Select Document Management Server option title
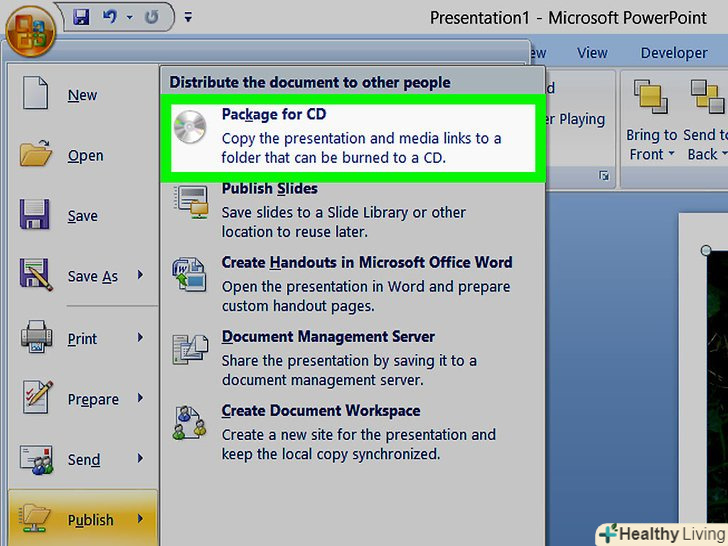728x546 pixels. 328,337
